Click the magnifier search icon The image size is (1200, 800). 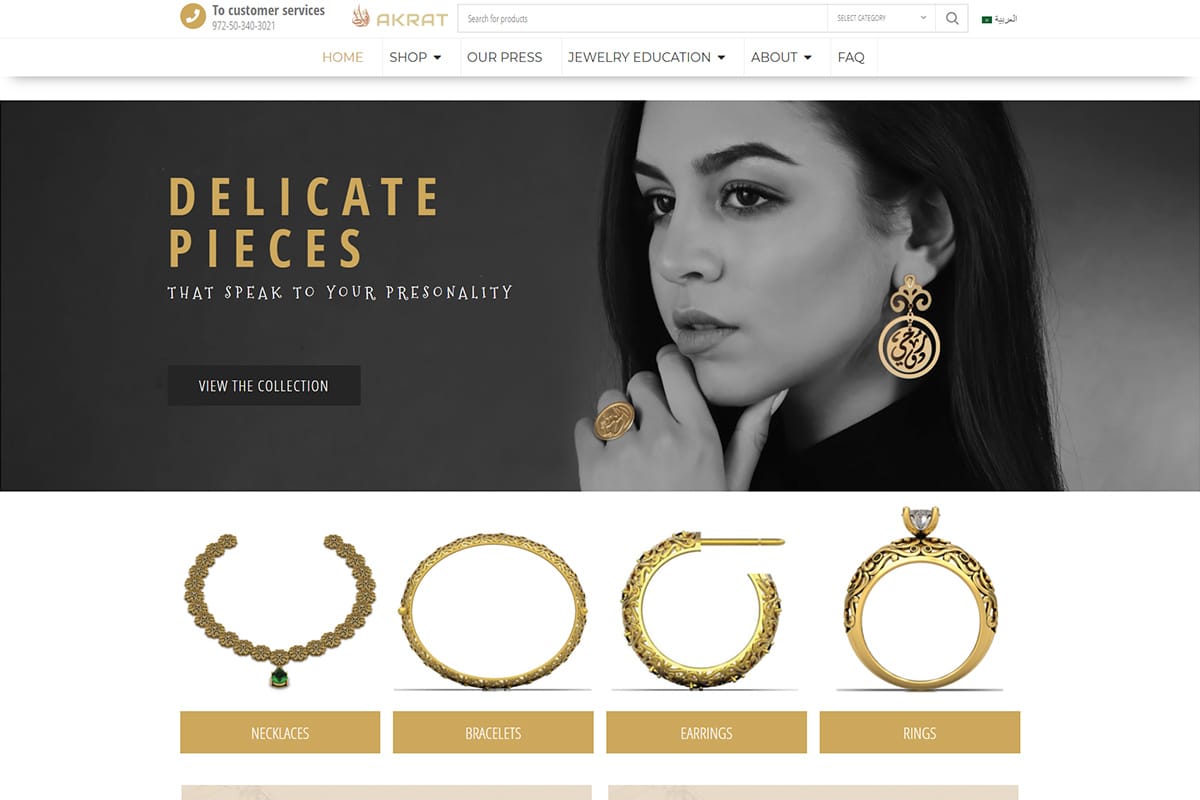pyautogui.click(x=951, y=18)
